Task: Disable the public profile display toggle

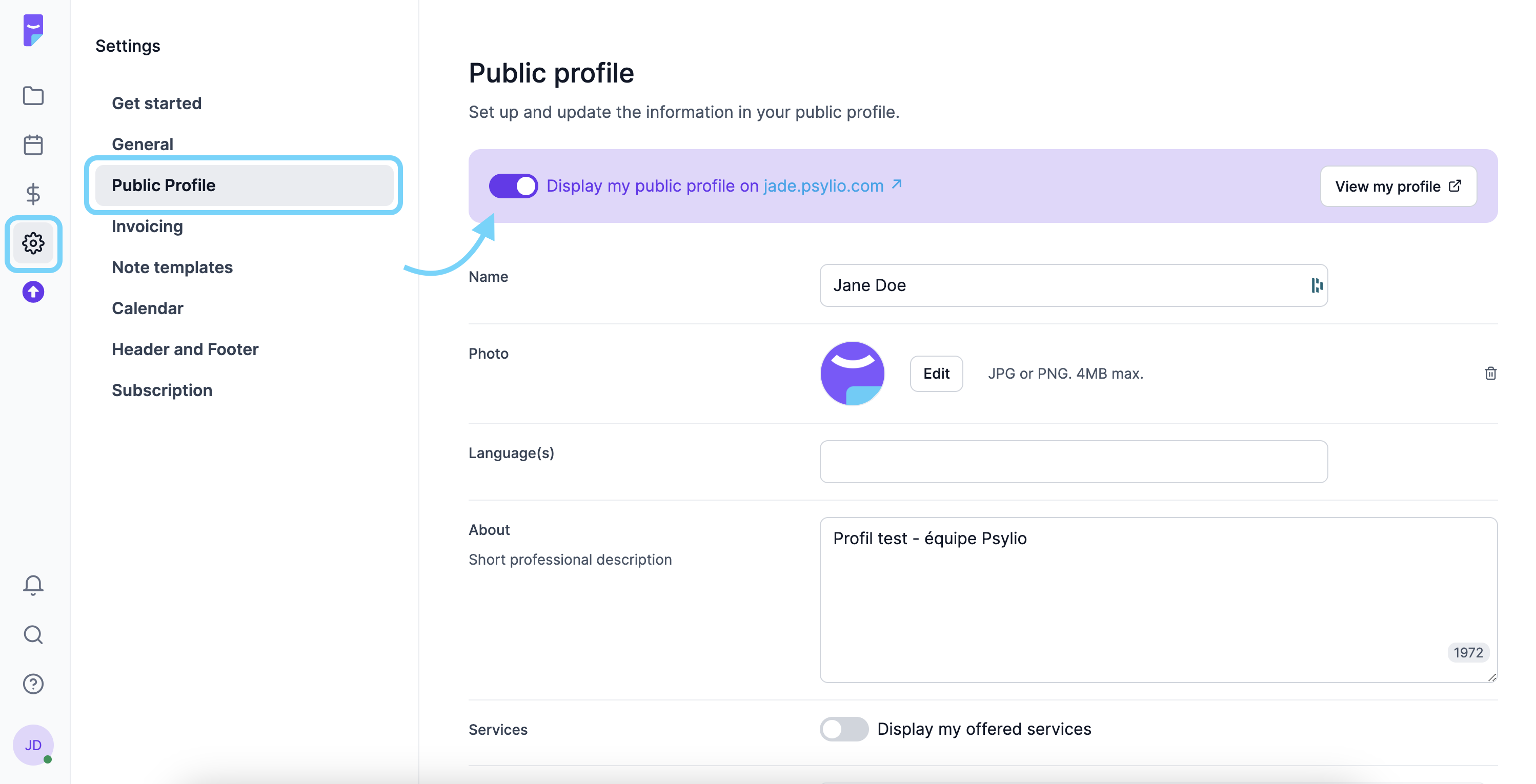Action: [x=513, y=186]
